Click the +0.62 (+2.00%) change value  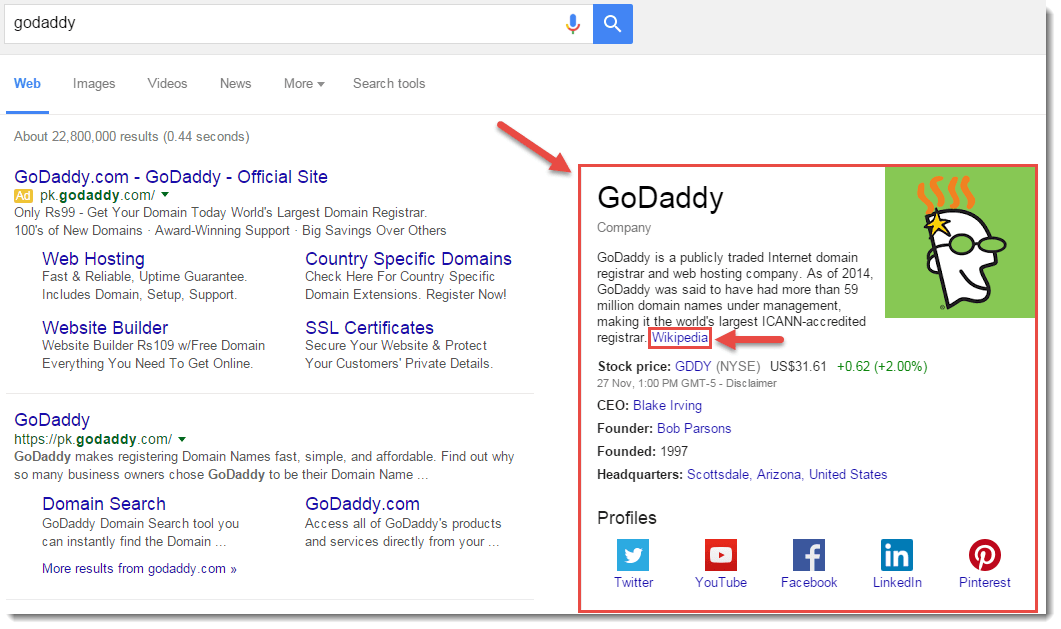click(882, 366)
